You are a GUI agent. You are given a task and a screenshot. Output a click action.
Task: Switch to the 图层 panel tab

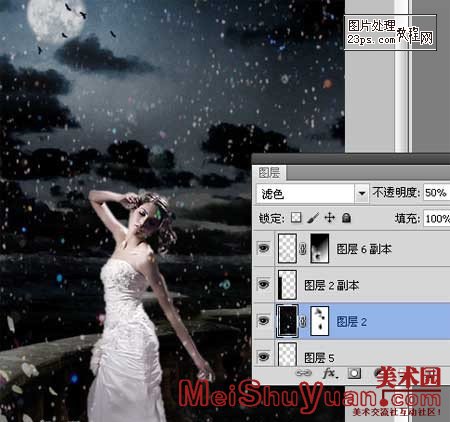(269, 173)
